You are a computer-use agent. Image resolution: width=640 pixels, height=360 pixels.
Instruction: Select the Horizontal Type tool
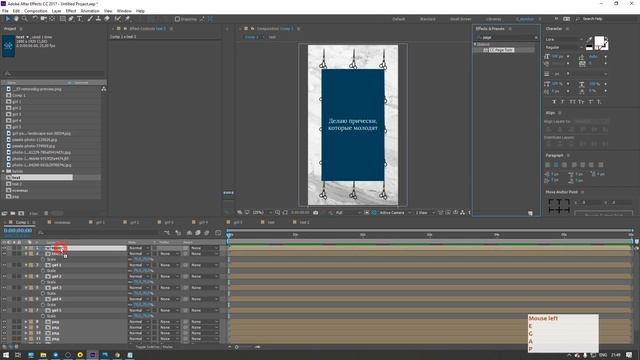point(80,19)
